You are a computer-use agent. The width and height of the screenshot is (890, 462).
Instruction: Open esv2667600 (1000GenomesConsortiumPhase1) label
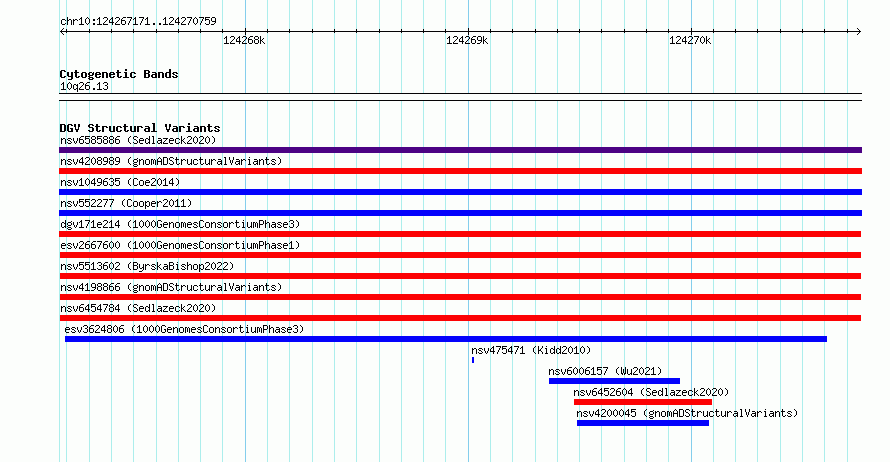tap(180, 245)
